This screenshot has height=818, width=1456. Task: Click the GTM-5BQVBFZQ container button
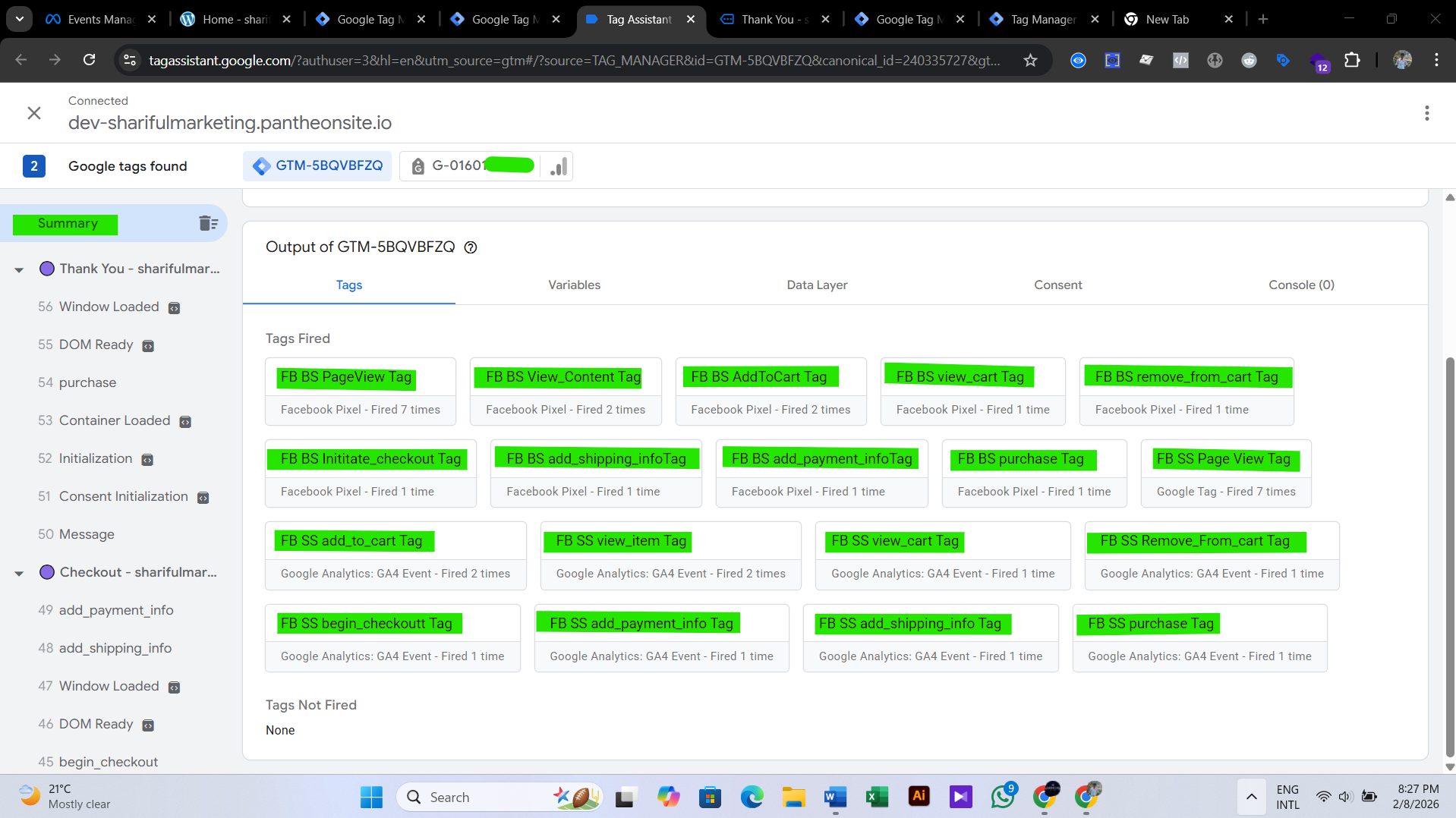[x=317, y=165]
